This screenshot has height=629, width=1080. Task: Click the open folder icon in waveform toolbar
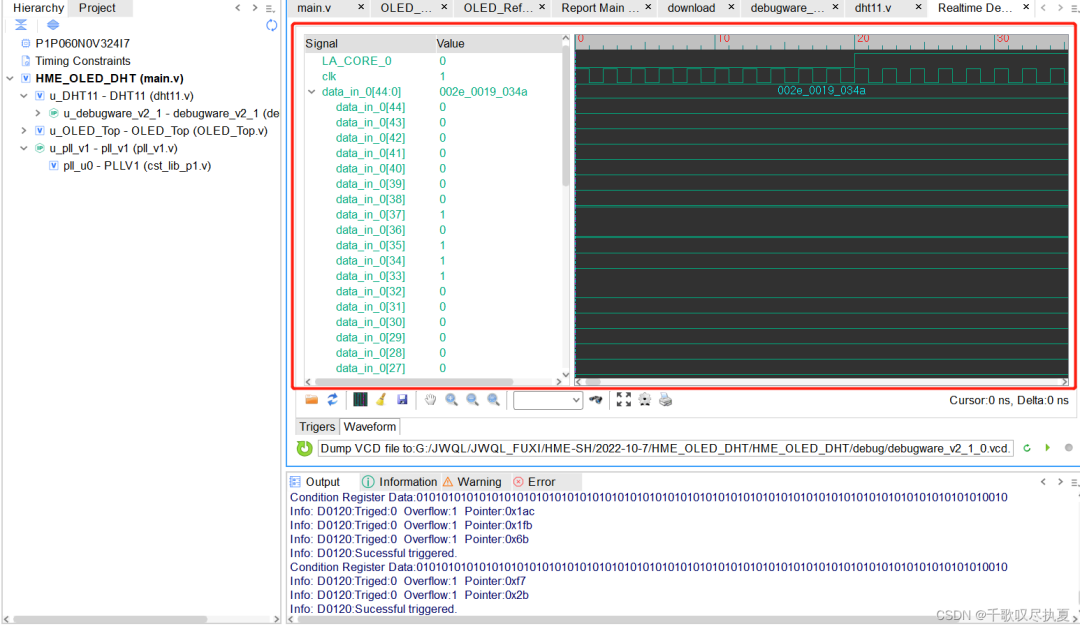(x=312, y=400)
